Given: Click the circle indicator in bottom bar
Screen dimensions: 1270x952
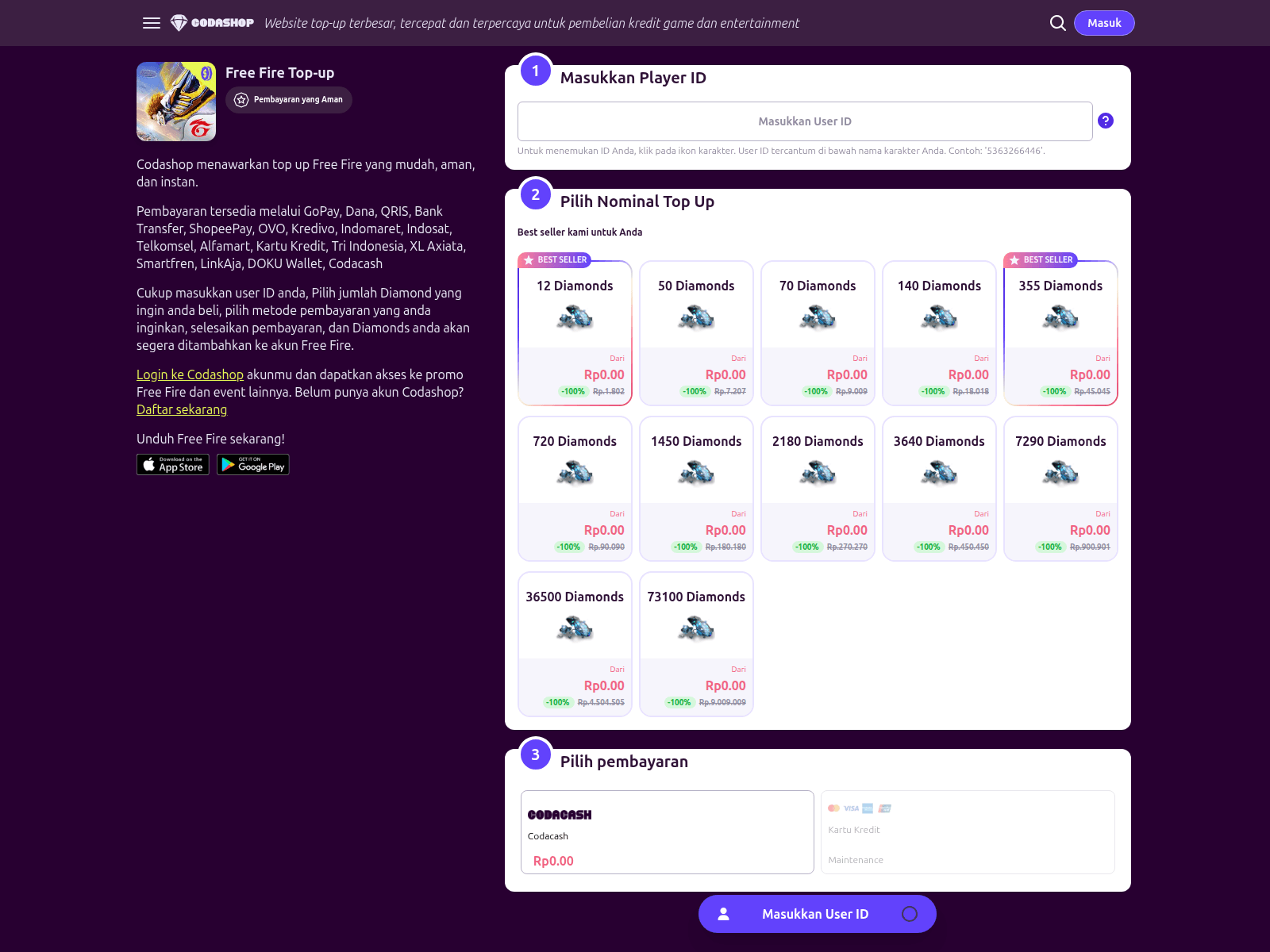Looking at the screenshot, I should (x=910, y=914).
